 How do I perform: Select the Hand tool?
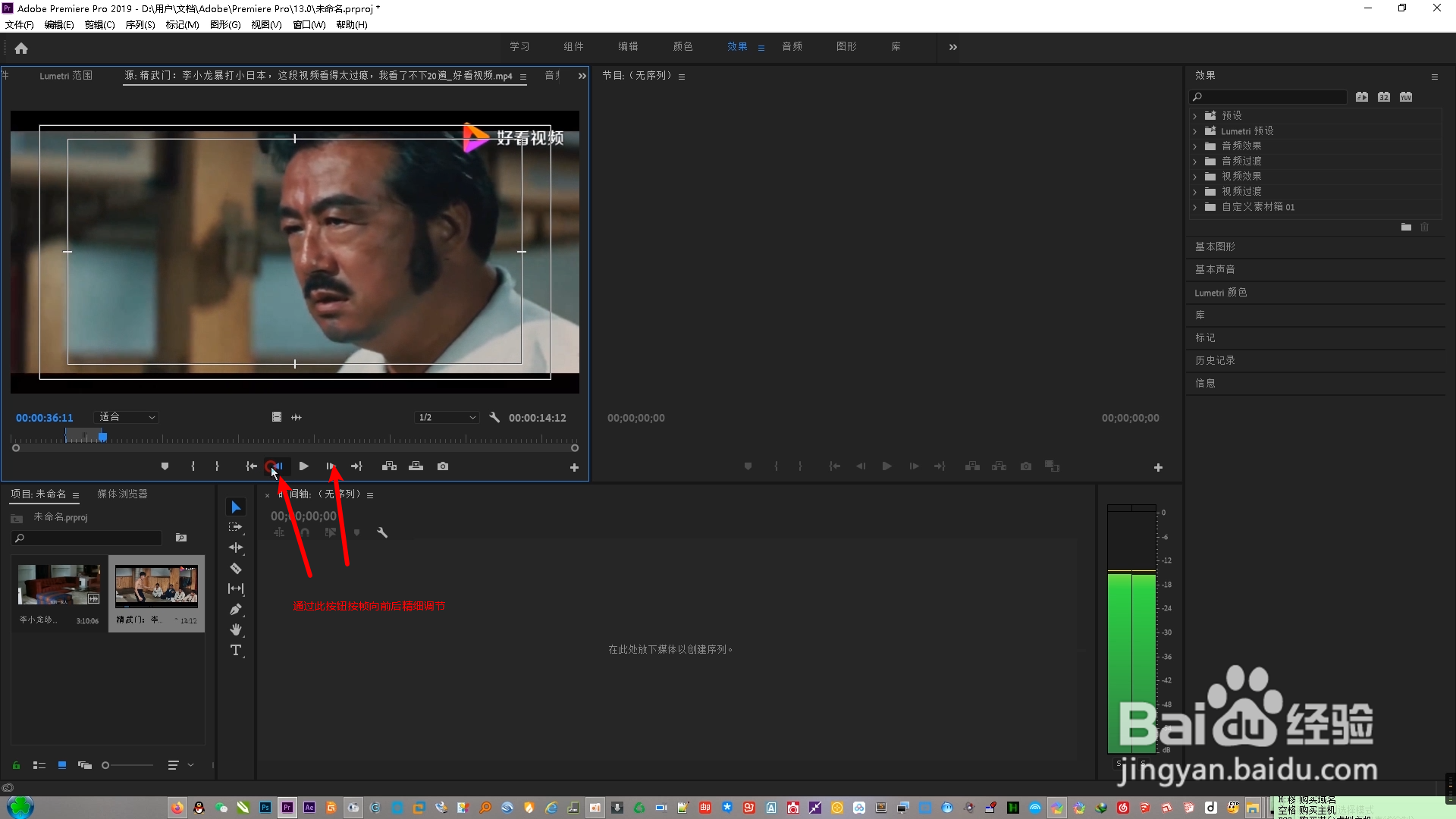coord(236,629)
